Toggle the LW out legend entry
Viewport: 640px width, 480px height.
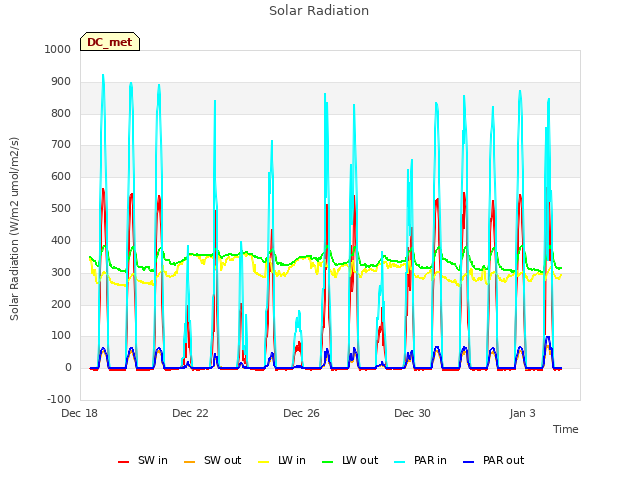(x=350, y=460)
